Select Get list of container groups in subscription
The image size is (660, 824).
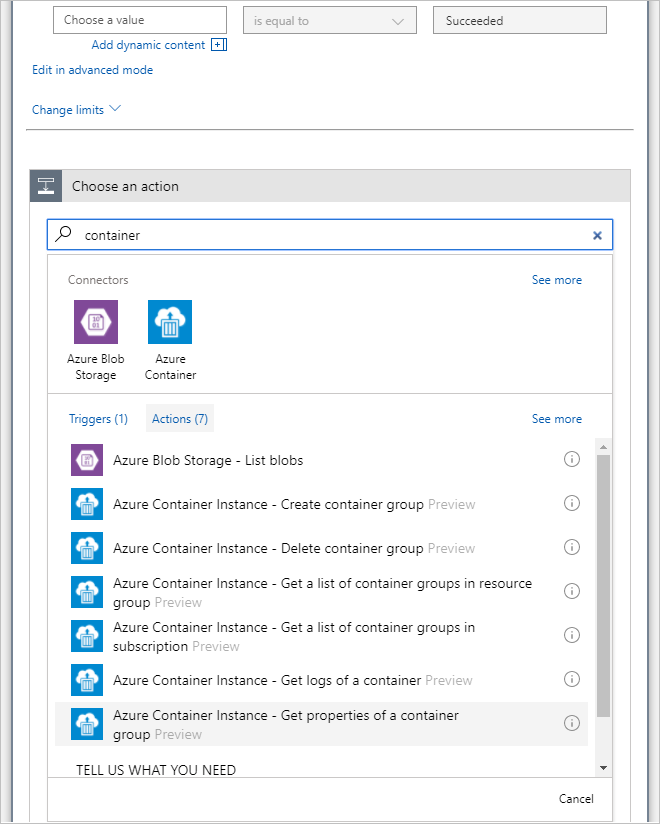(x=321, y=636)
